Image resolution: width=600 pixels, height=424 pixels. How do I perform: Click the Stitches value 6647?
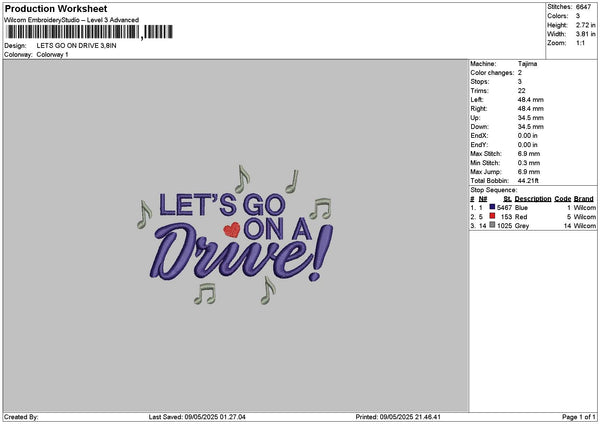tap(584, 7)
